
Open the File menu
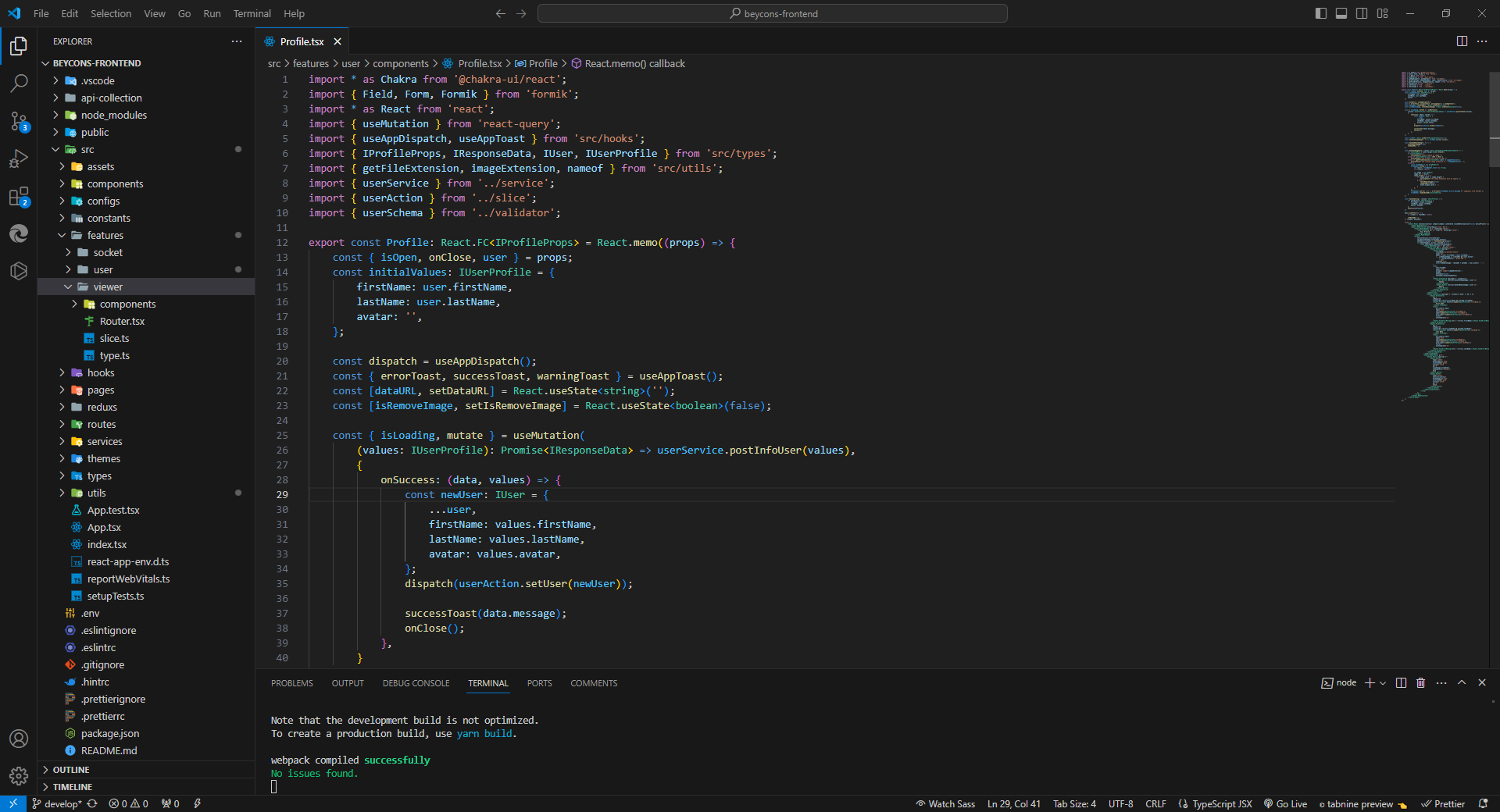point(41,13)
